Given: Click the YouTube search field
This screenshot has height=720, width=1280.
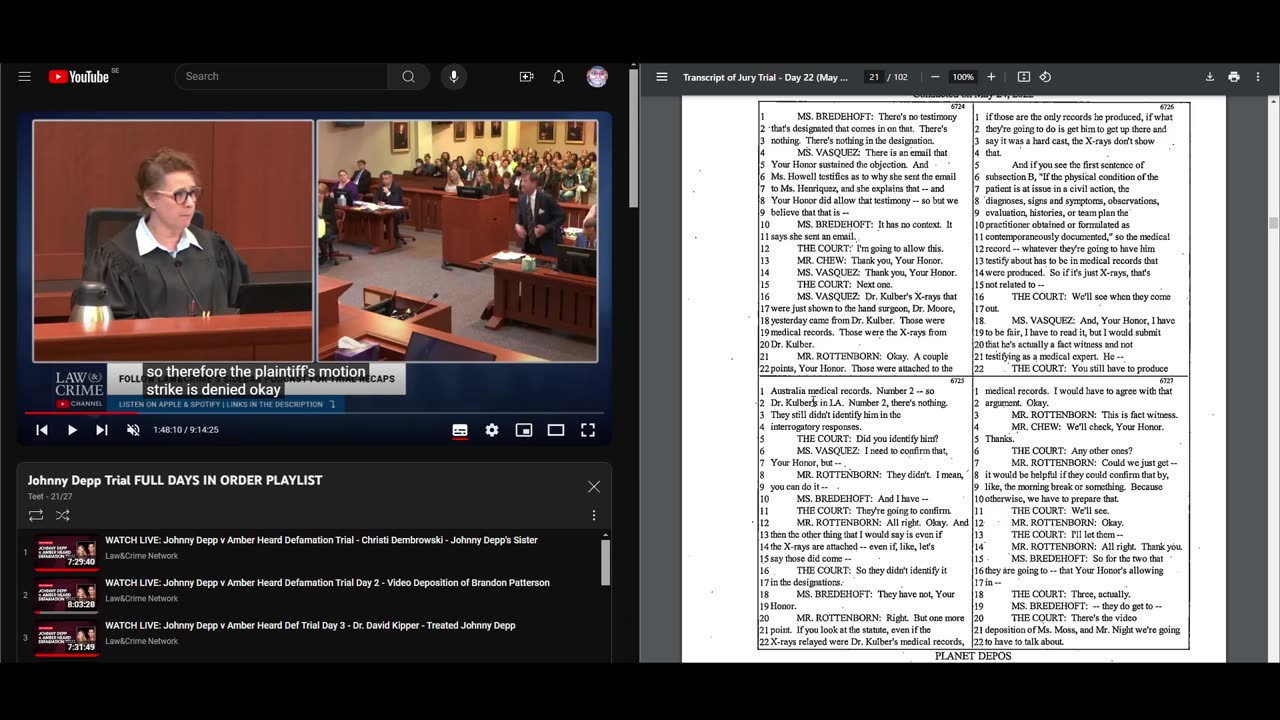Looking at the screenshot, I should (x=281, y=77).
